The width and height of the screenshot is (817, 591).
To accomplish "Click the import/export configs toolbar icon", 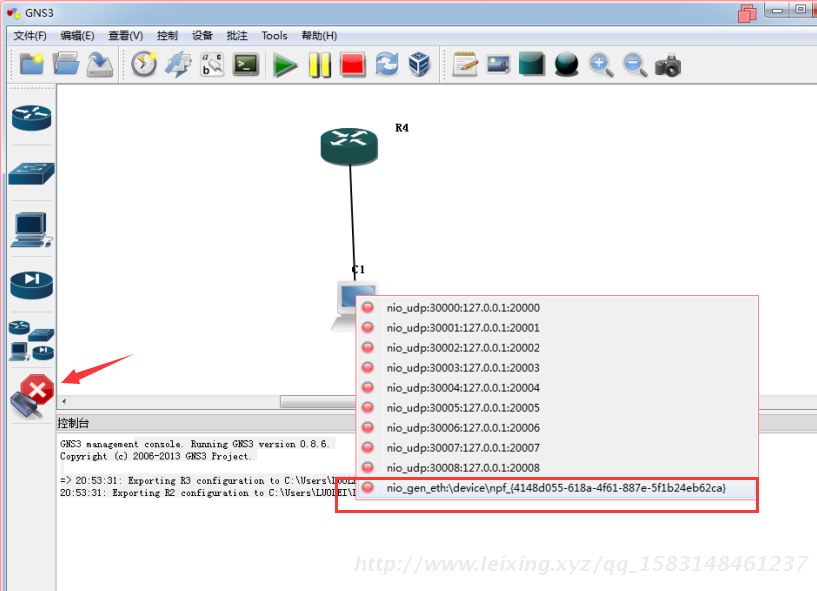I will point(178,65).
